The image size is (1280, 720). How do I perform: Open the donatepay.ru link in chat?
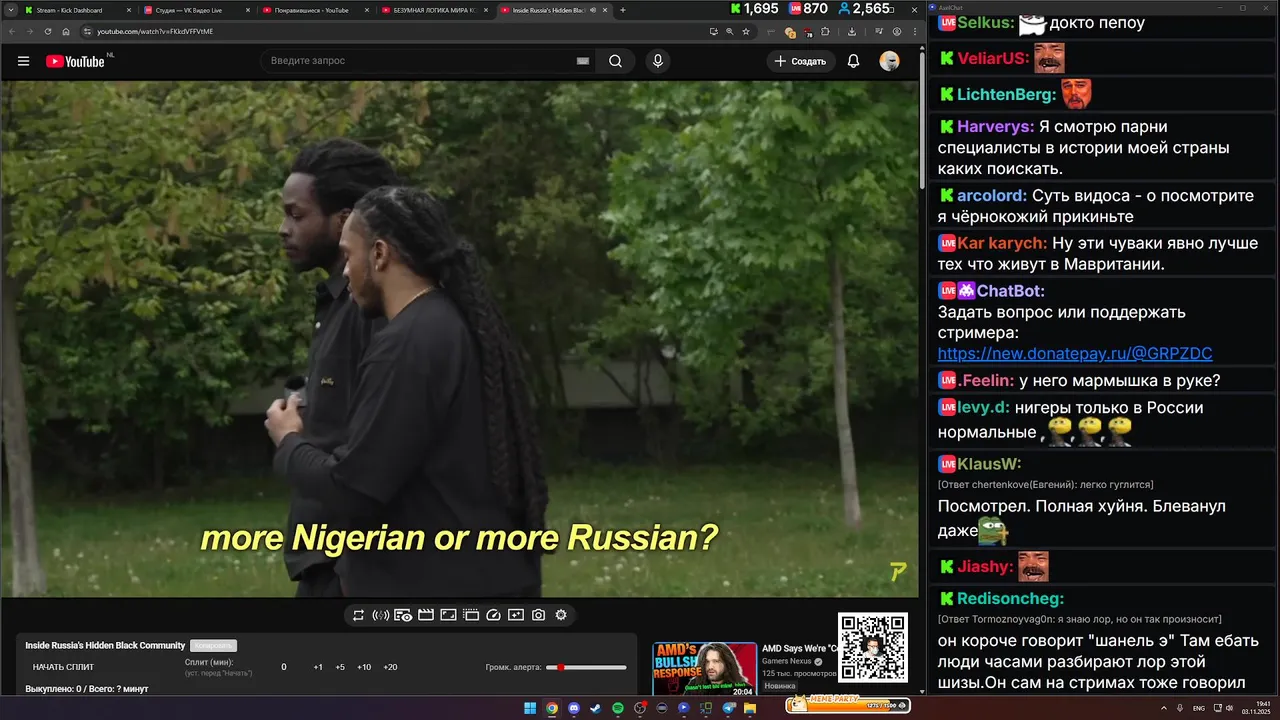point(1075,354)
